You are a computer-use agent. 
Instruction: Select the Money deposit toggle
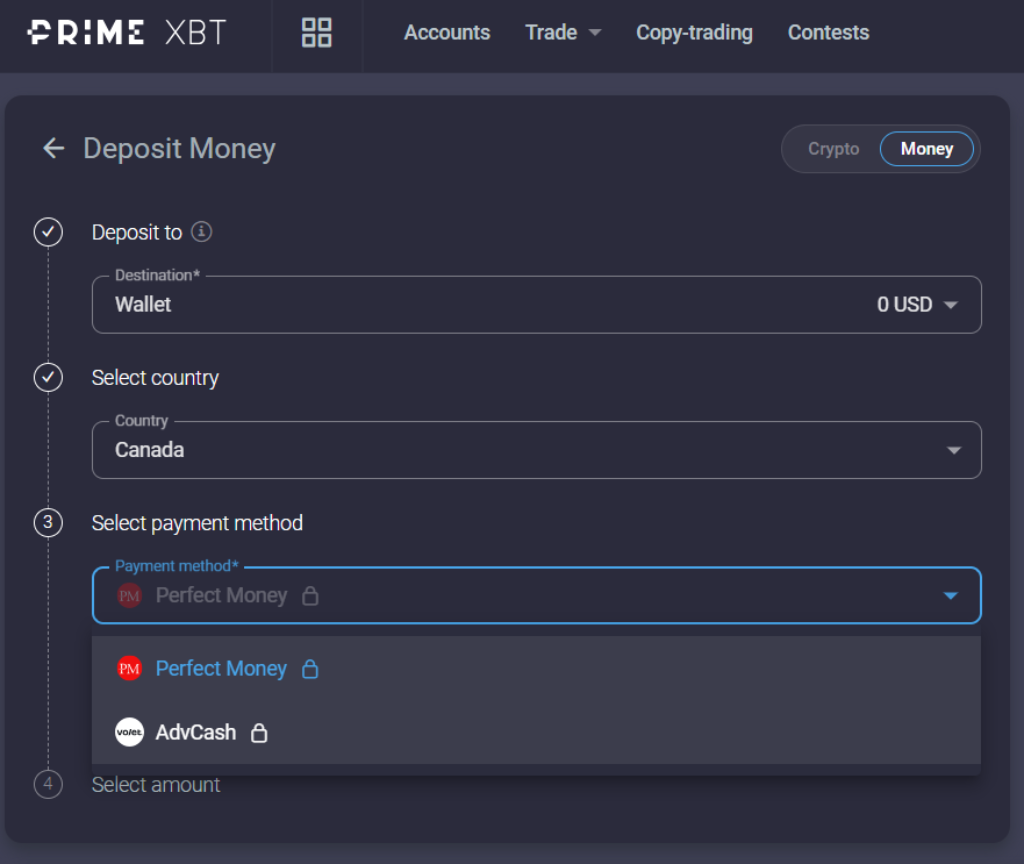coord(926,149)
